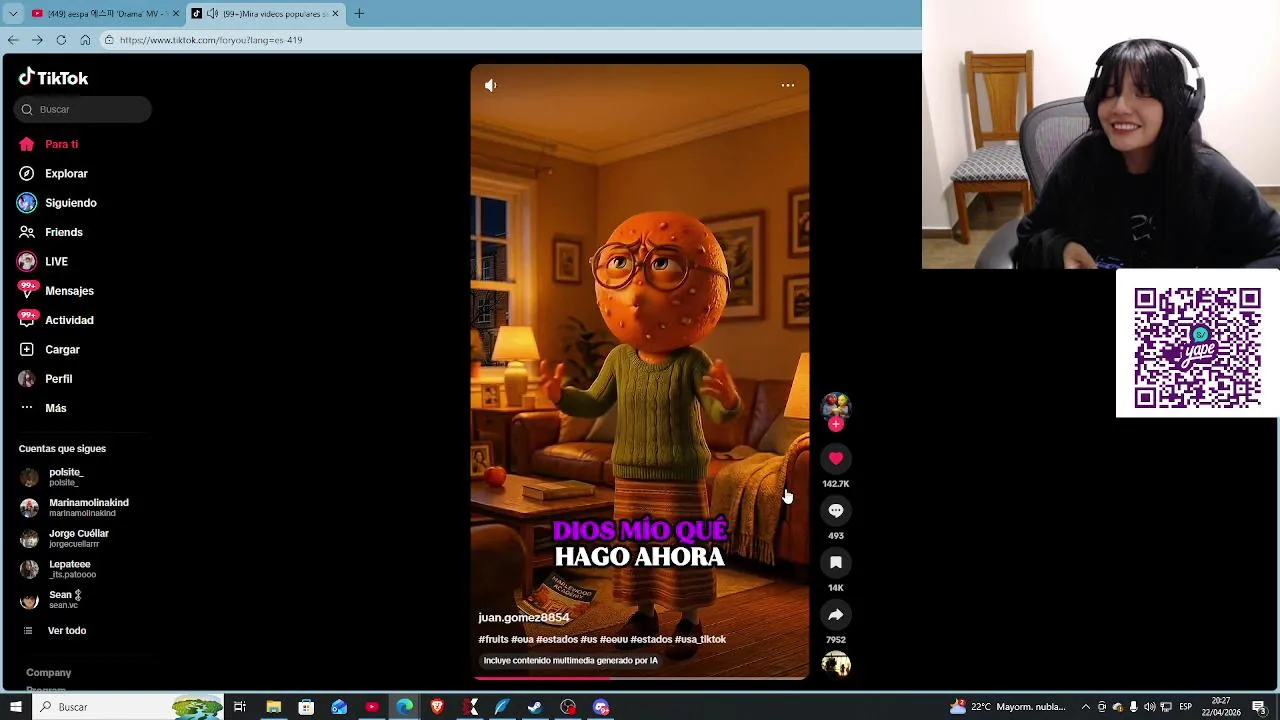
Task: Open Steam from the taskbar
Action: pos(535,707)
